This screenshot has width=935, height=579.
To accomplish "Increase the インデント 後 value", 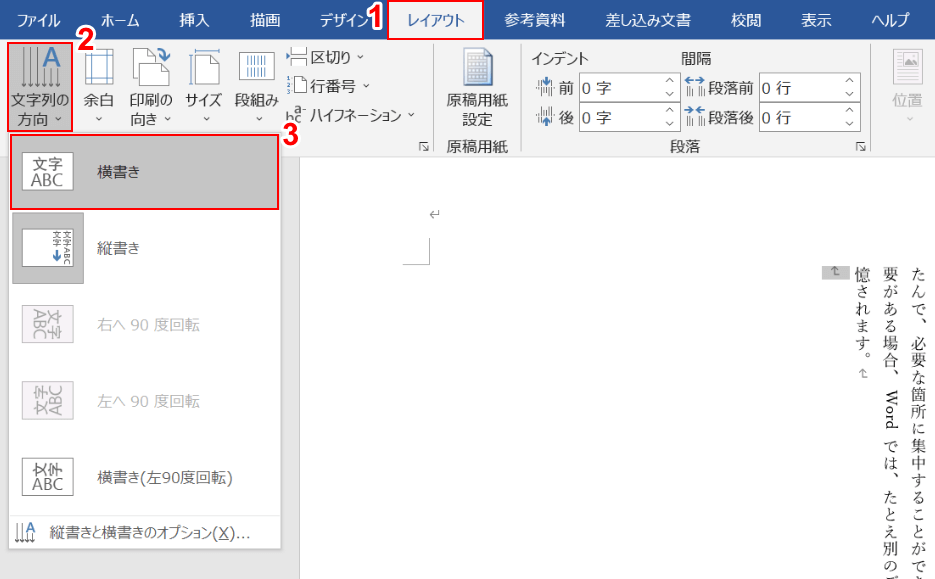I will point(670,110).
